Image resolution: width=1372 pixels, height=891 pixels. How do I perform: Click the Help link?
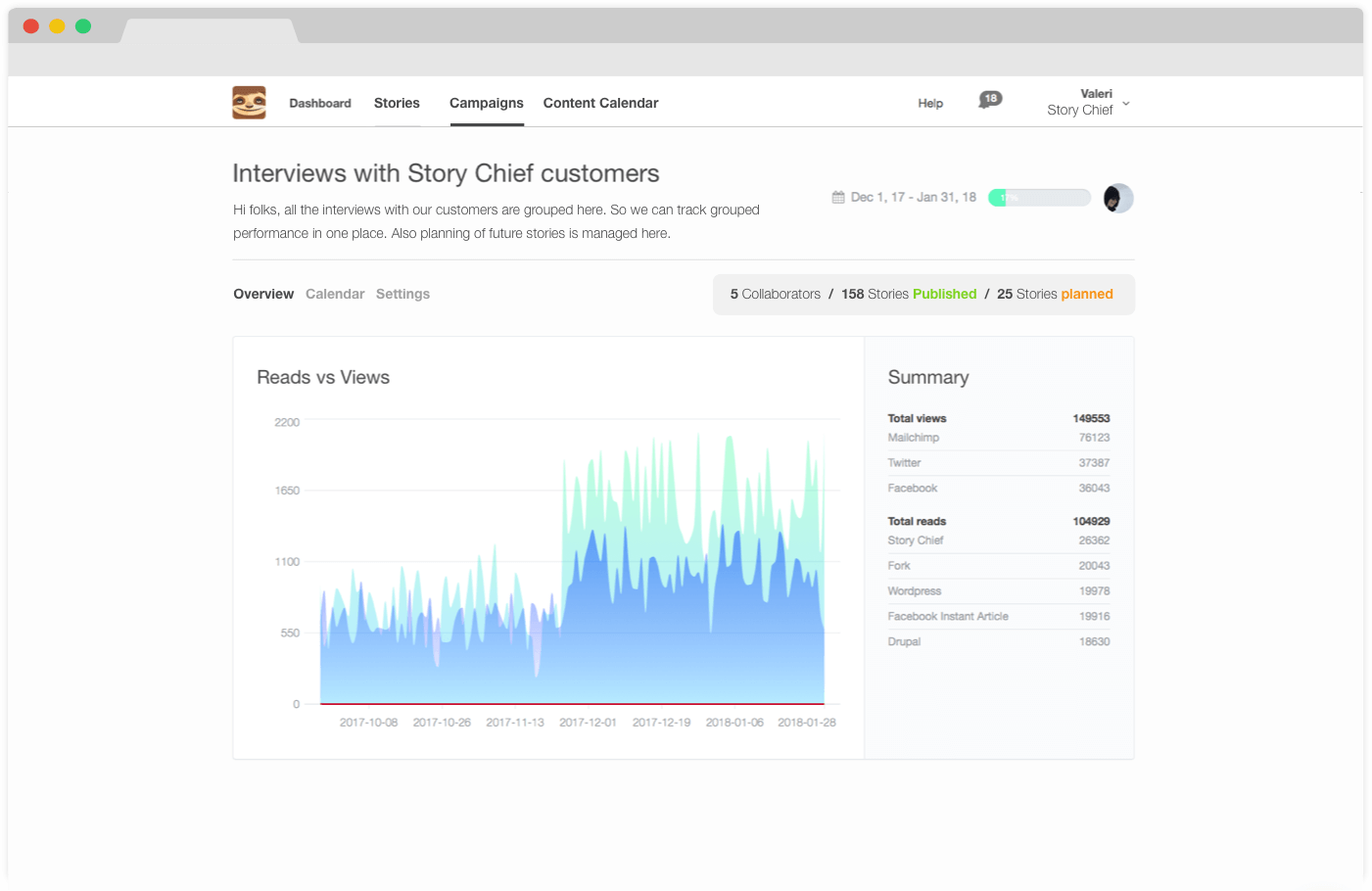929,103
